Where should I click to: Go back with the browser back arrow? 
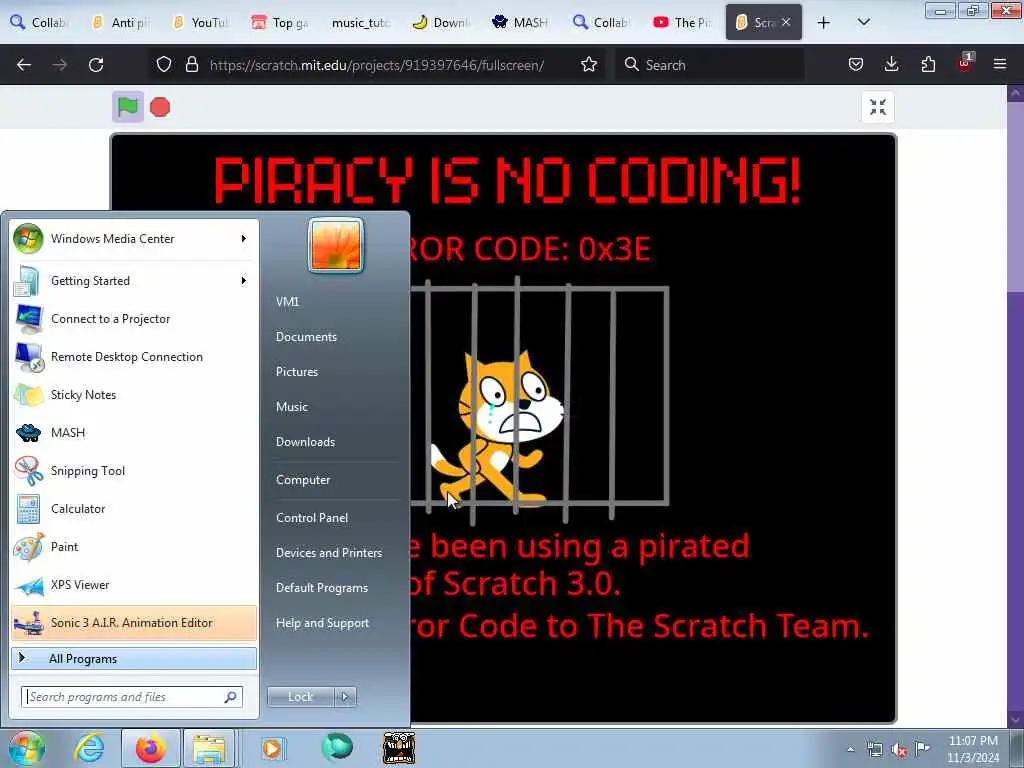(24, 65)
